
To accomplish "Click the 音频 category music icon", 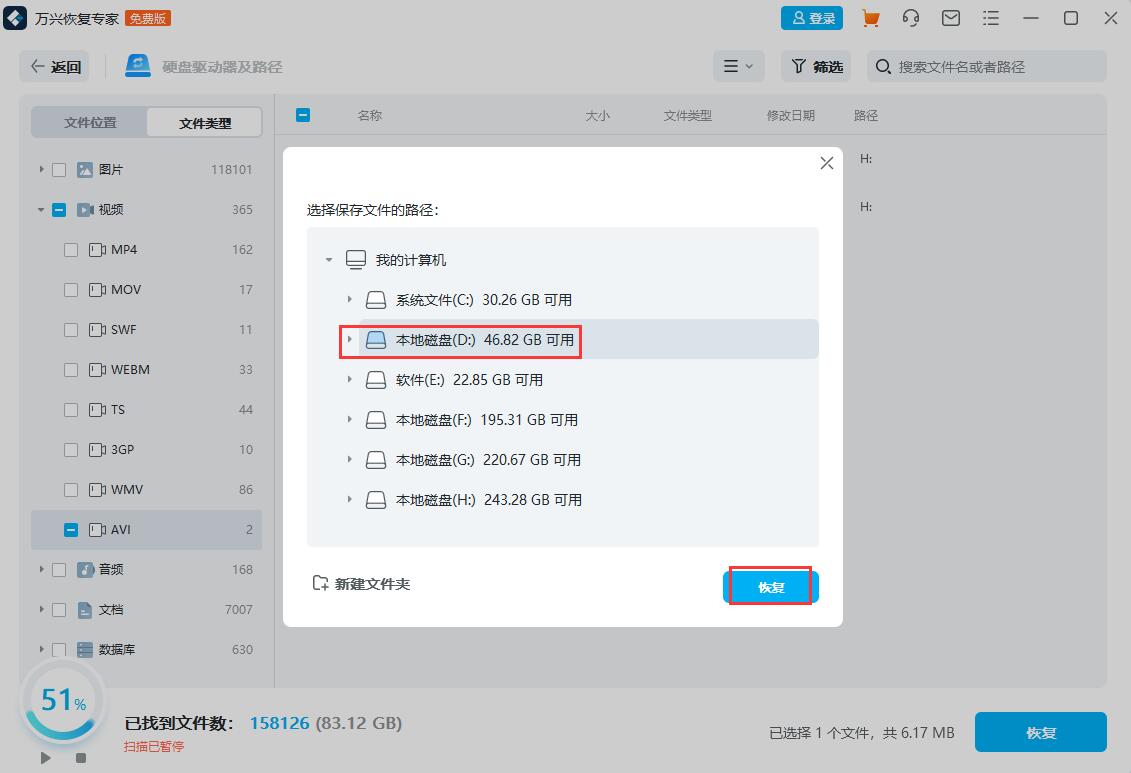I will click(85, 570).
